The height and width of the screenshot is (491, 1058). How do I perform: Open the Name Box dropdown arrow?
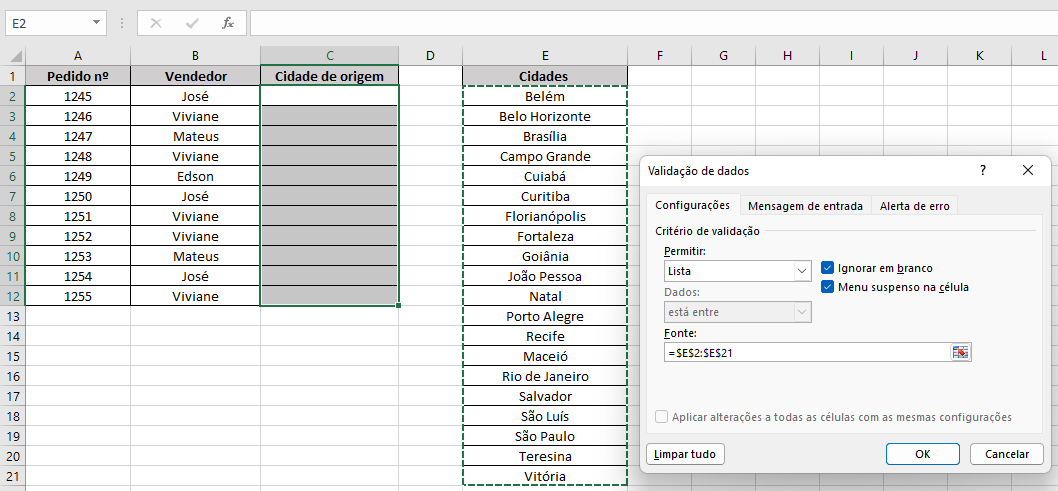coord(96,23)
